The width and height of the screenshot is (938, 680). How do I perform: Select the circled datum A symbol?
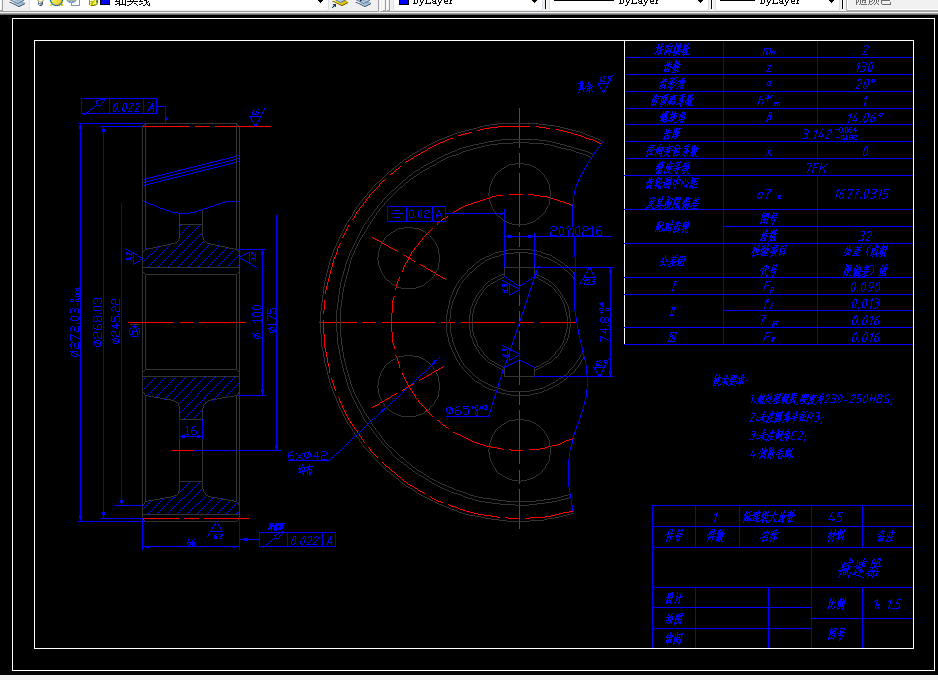click(135, 331)
